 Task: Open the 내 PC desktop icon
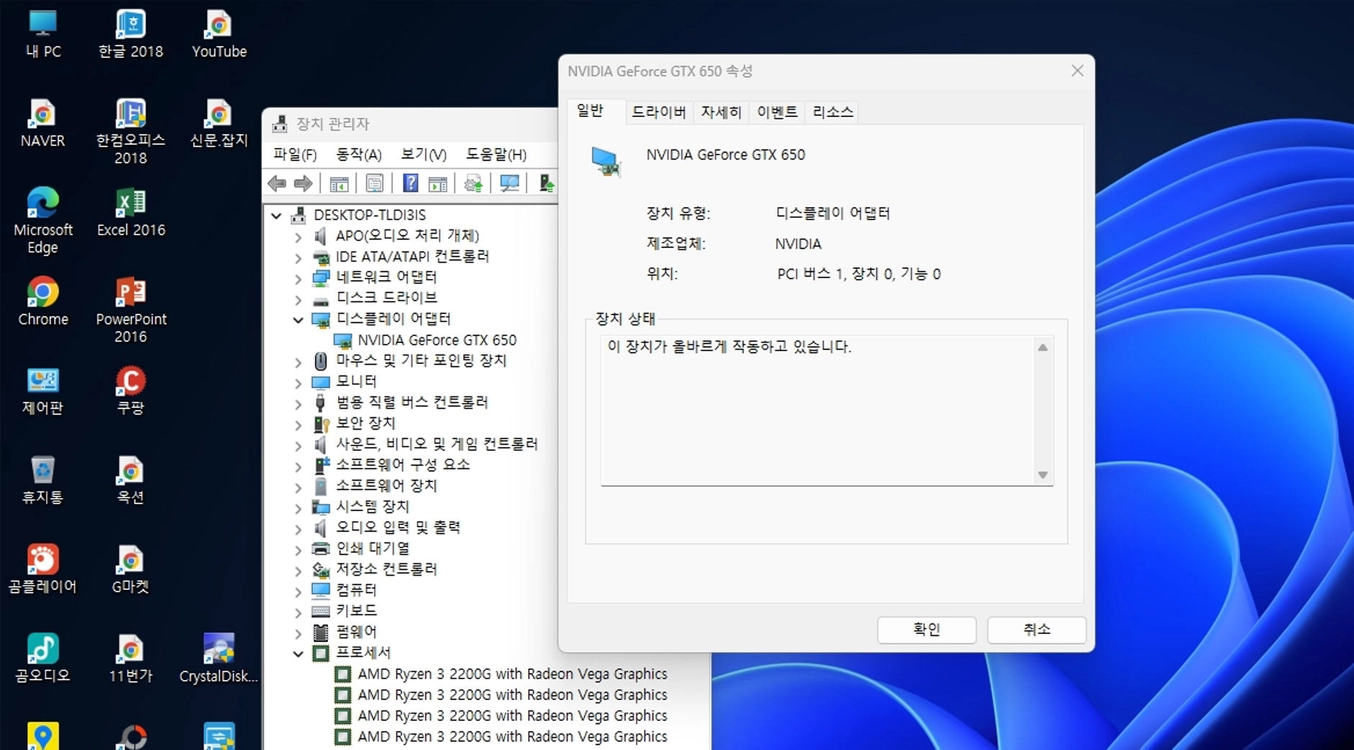point(42,34)
